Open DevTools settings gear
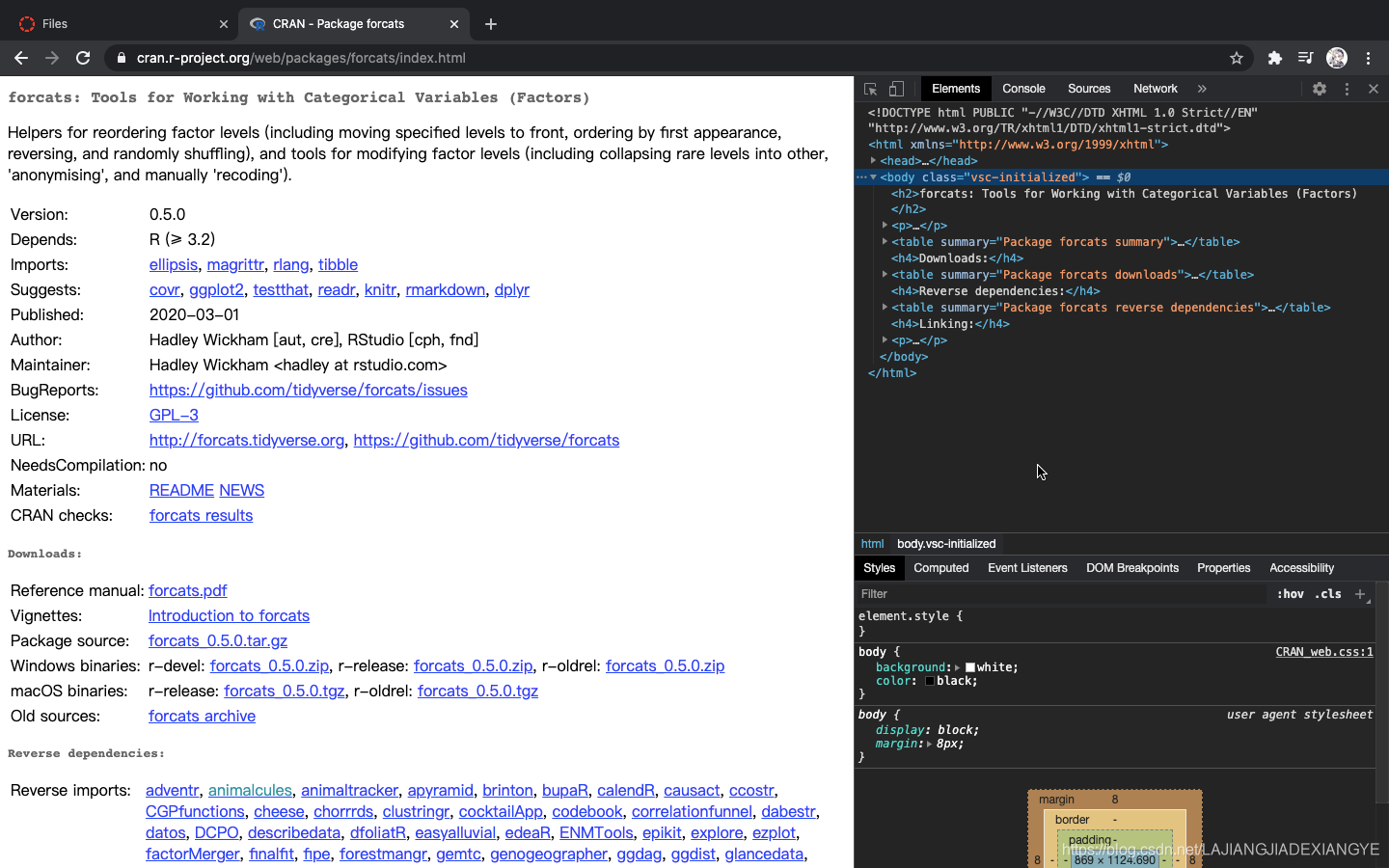Image resolution: width=1389 pixels, height=868 pixels. [x=1320, y=89]
